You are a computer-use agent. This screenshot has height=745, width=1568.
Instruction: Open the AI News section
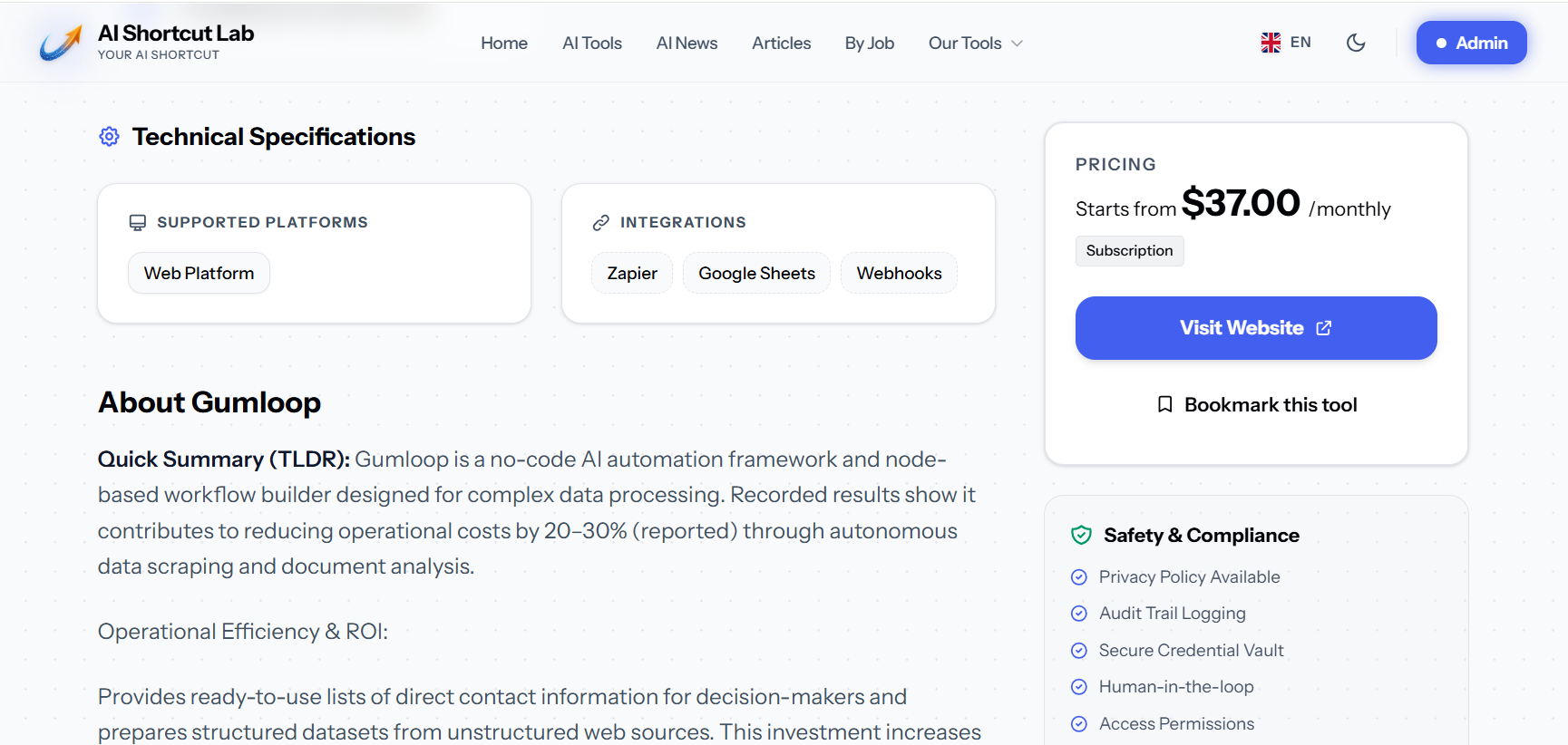tap(687, 44)
